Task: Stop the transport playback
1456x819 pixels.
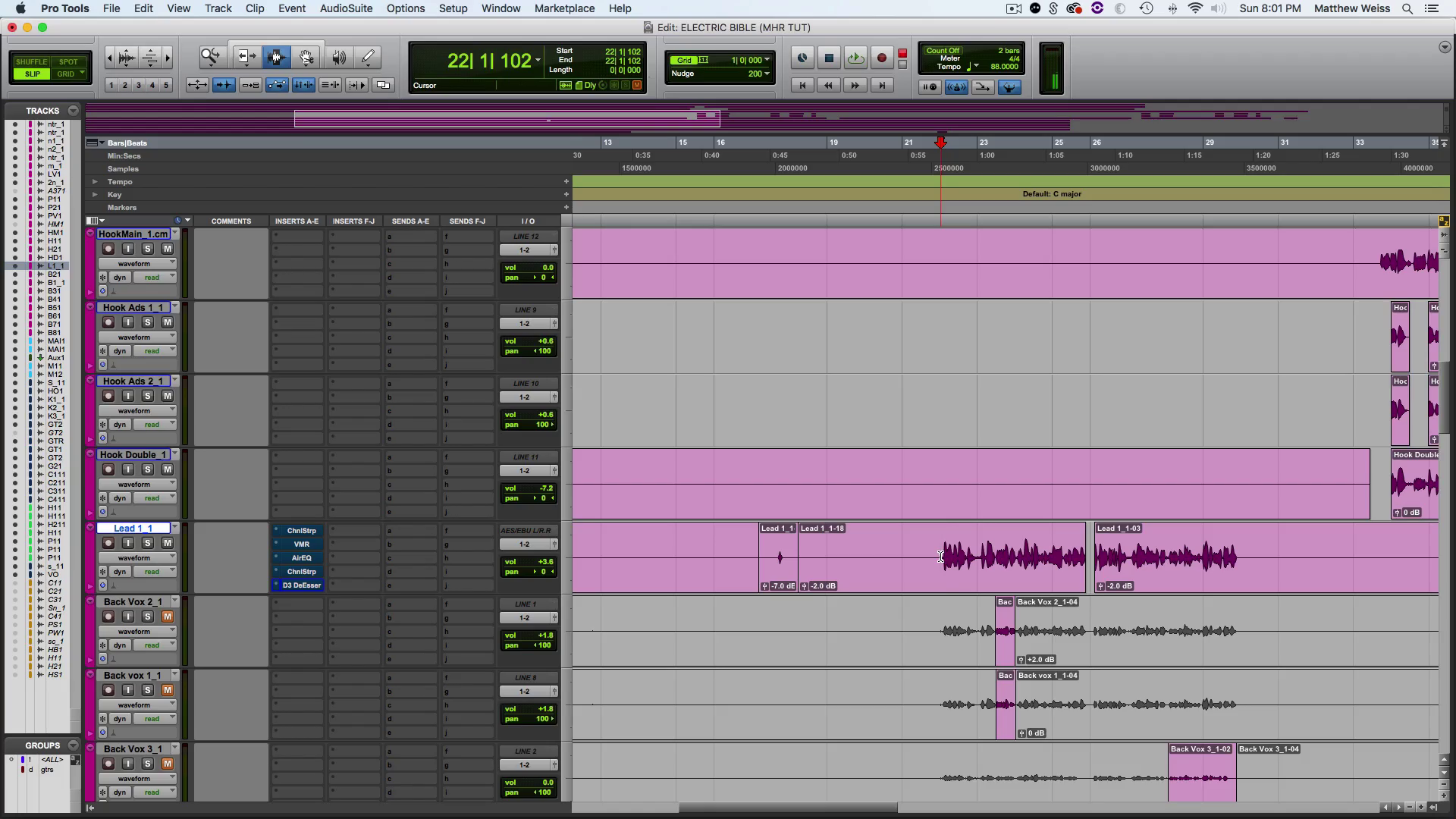Action: coord(829,58)
